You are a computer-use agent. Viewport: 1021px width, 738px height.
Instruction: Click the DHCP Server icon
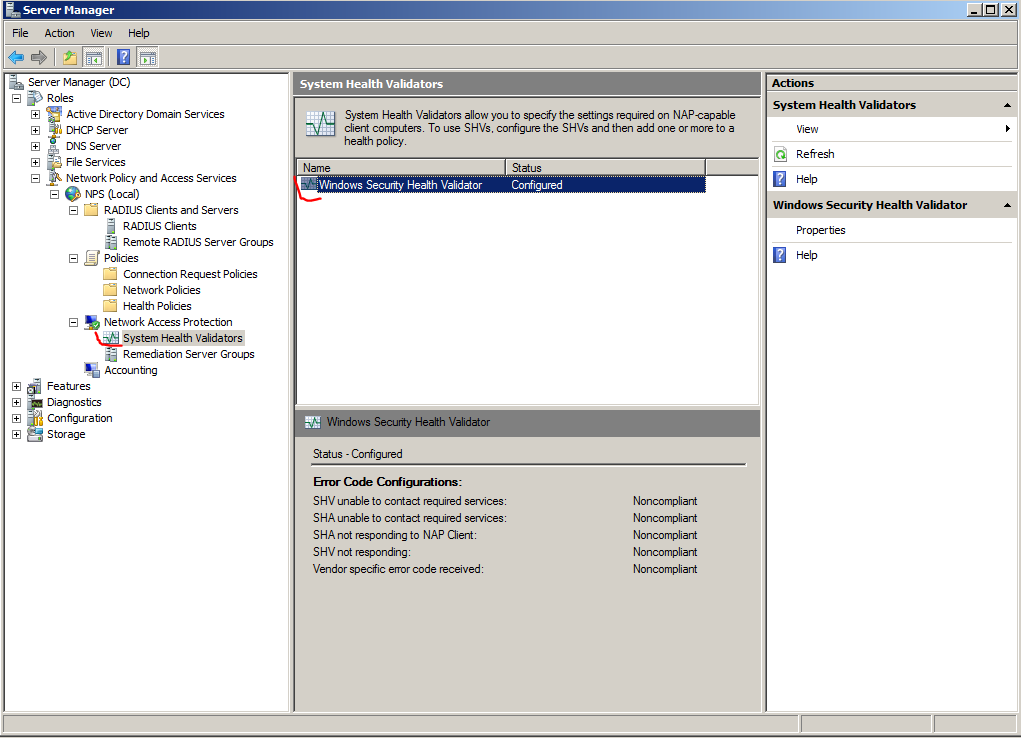pos(54,130)
